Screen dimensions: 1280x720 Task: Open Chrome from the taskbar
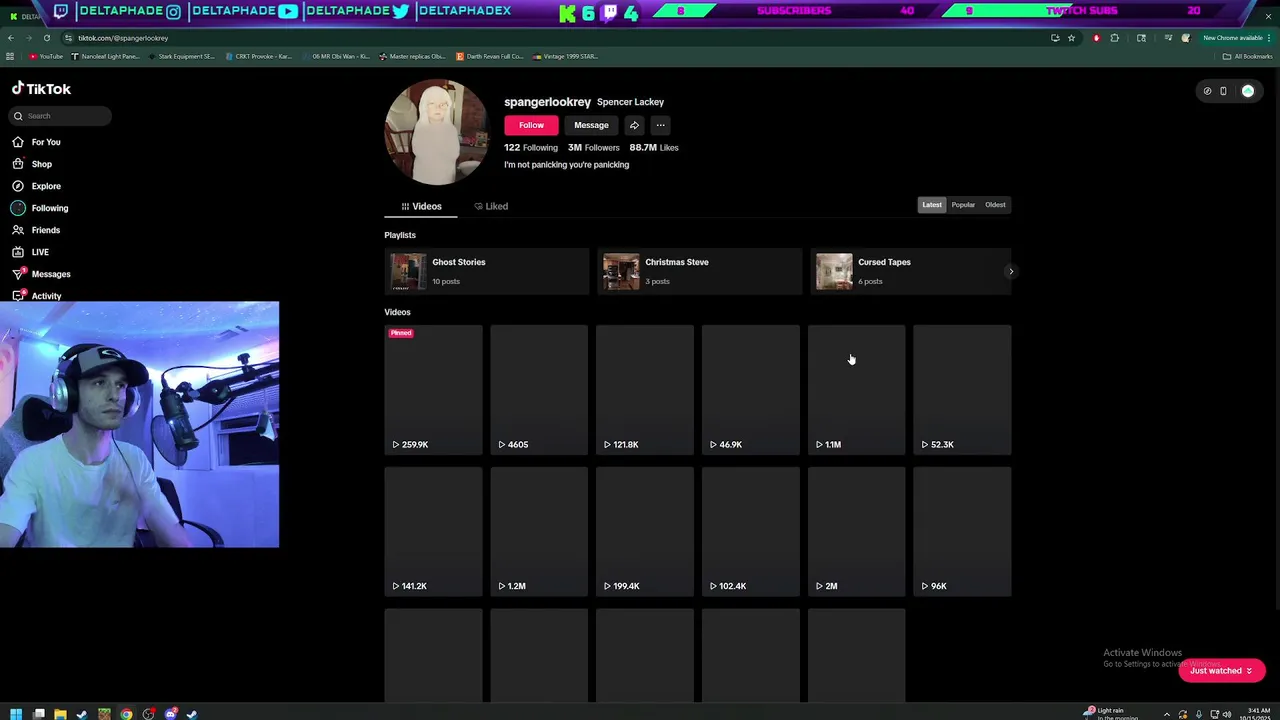click(x=126, y=714)
